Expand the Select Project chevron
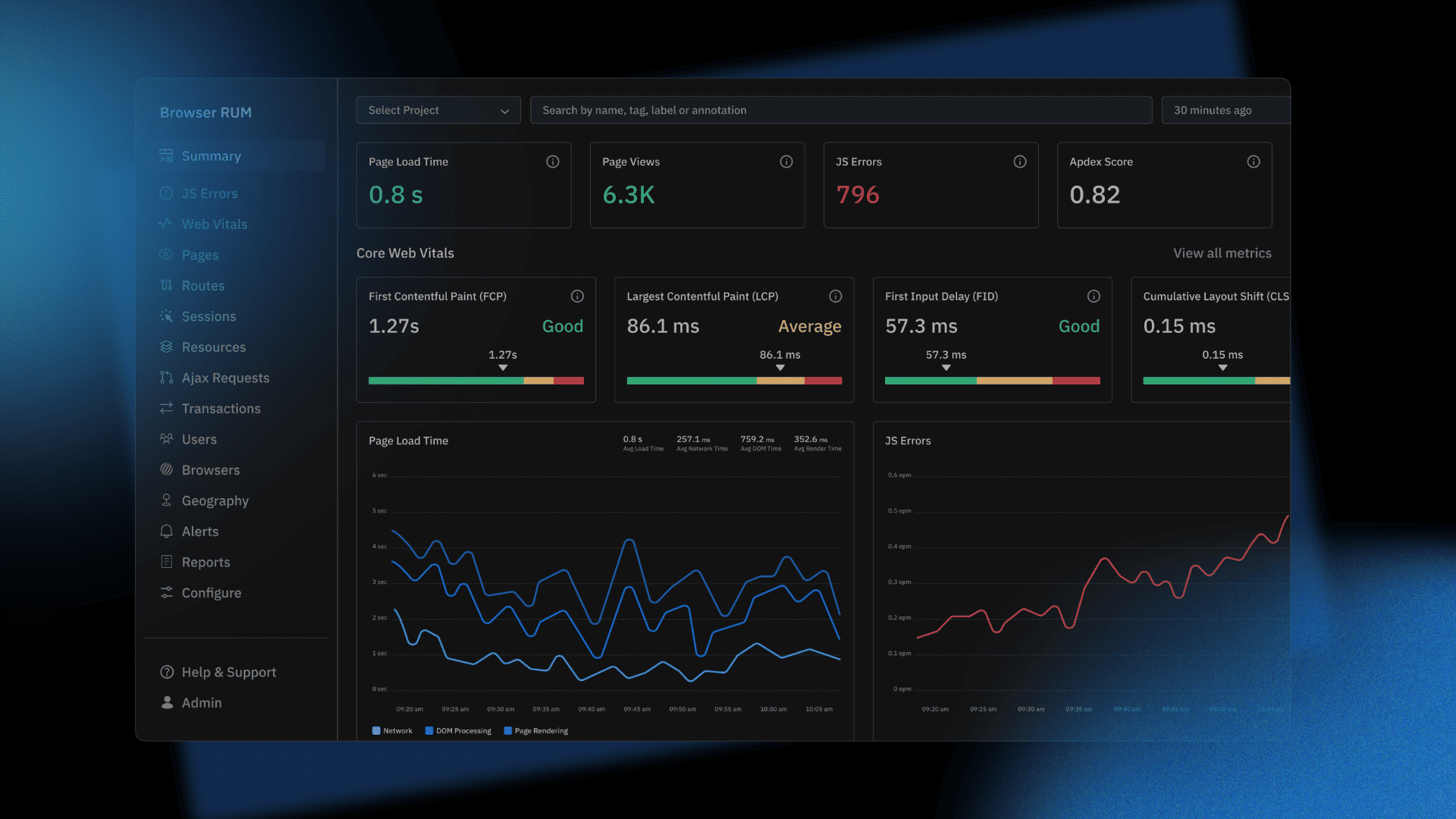This screenshot has height=819, width=1456. [505, 110]
